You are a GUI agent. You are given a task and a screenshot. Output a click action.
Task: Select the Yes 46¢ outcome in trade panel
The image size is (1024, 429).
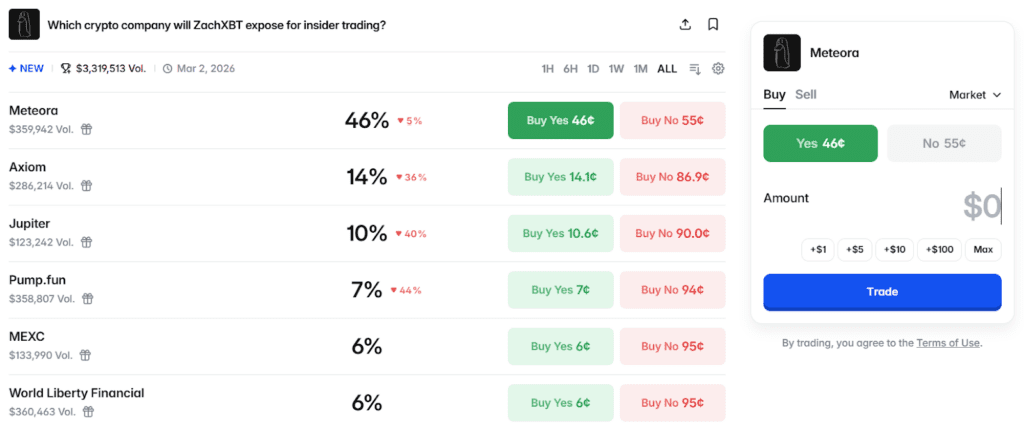pos(820,143)
